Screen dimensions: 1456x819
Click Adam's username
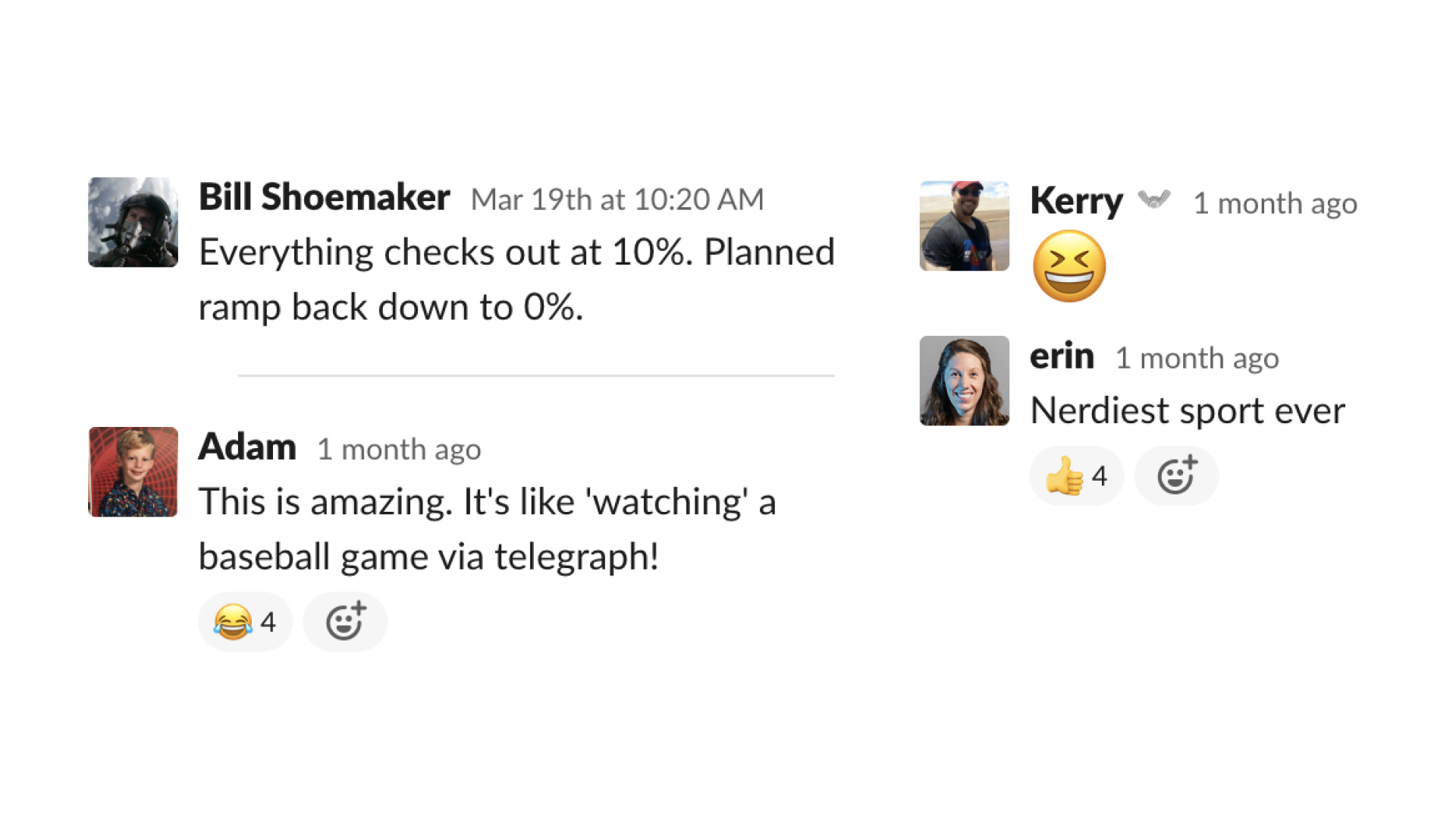(247, 447)
